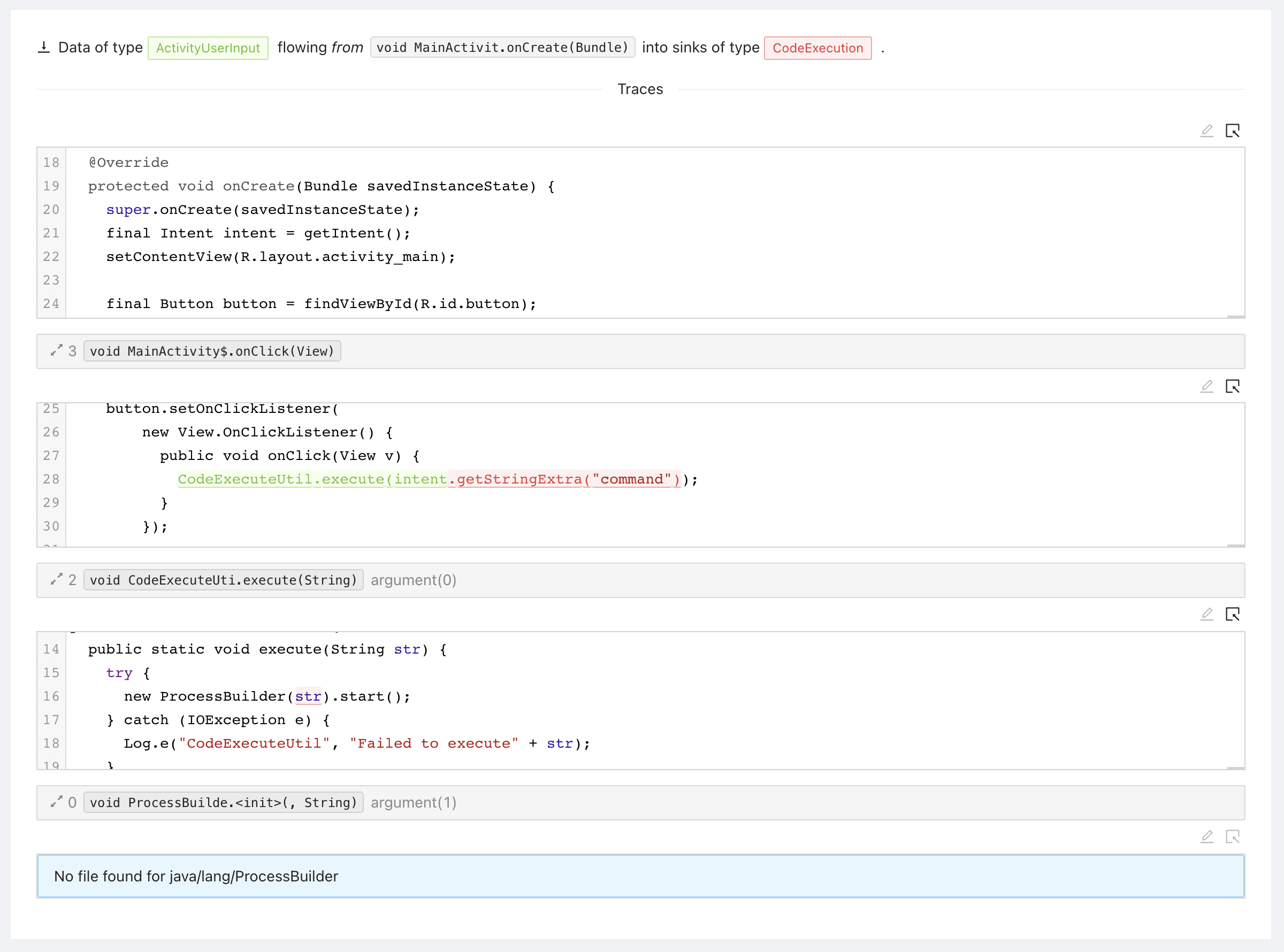Click pencil icon above 'No file found' message

(x=1207, y=837)
